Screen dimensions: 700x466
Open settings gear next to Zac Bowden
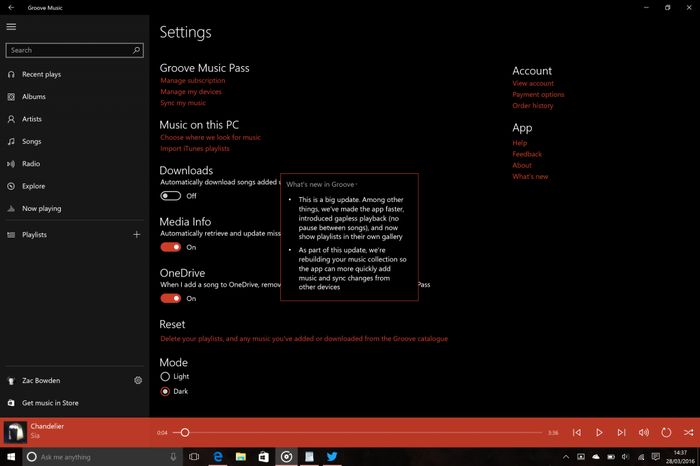138,381
